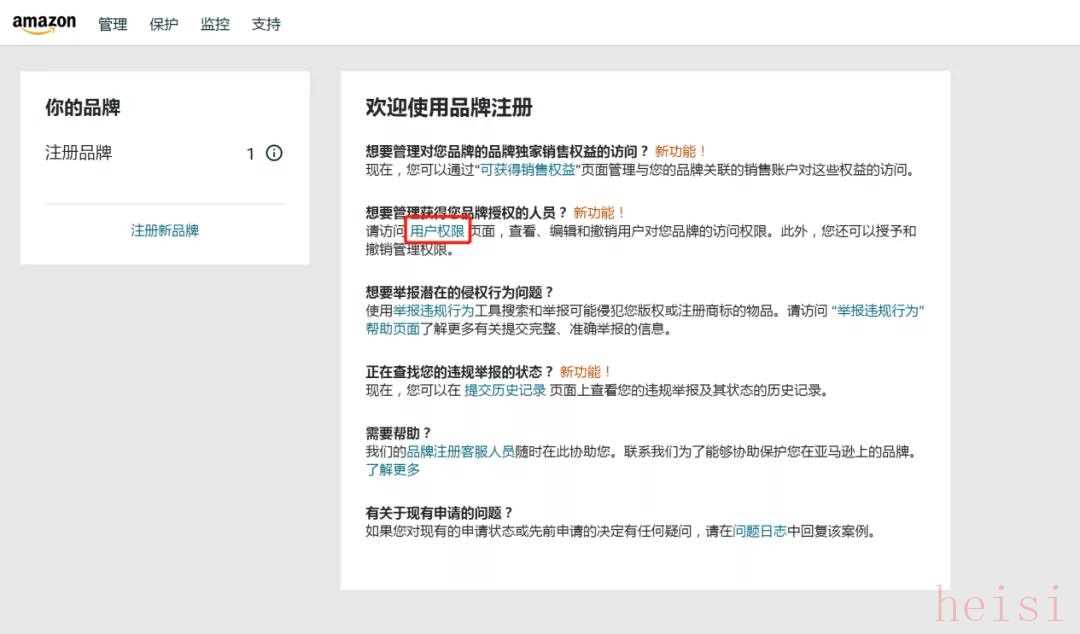Viewport: 1080px width, 634px height.
Task: Click the 有关于现有申请的问题？ heading
Action: coord(439,513)
